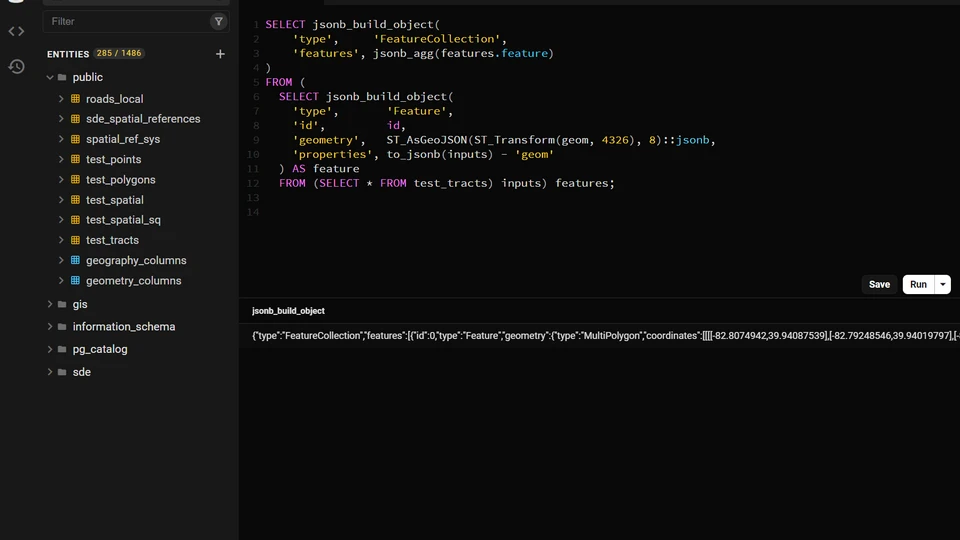Expand the pg_catalog schema
Viewport: 960px width, 540px height.
tap(50, 349)
